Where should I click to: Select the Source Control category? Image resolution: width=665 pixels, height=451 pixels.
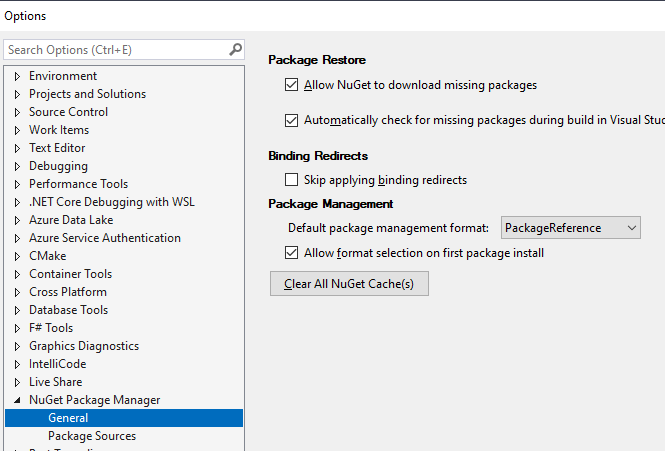point(68,112)
